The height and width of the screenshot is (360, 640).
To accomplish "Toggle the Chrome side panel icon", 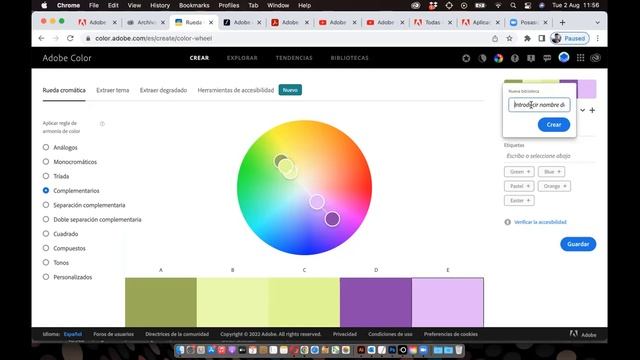I will (542, 38).
